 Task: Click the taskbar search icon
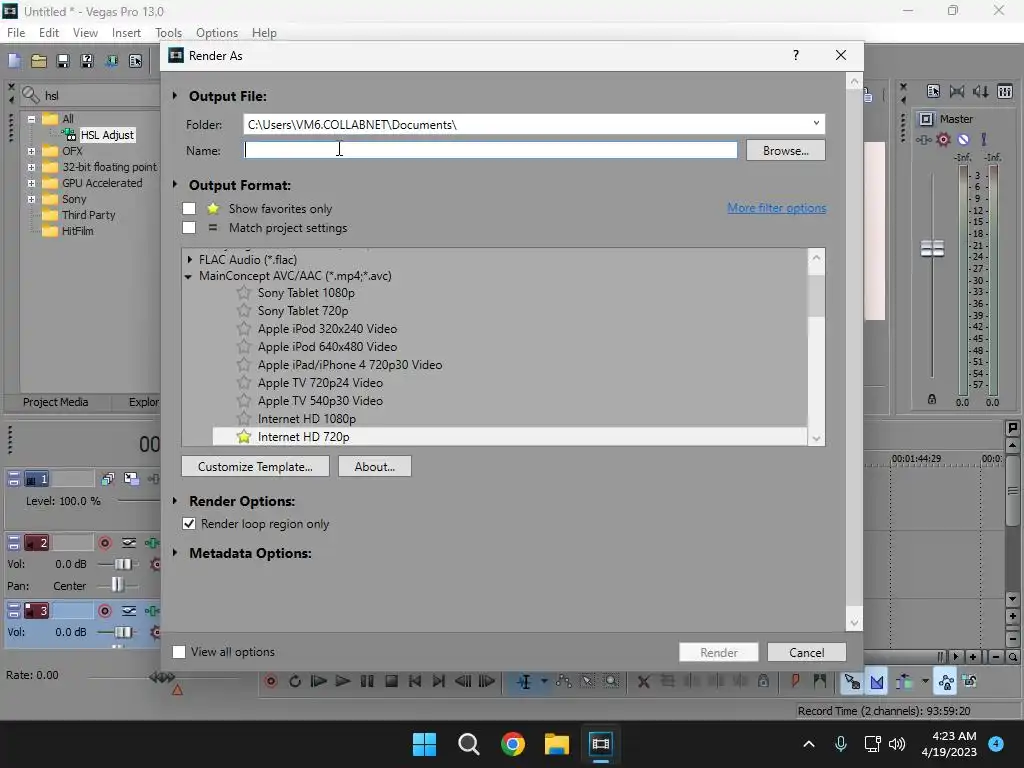[468, 744]
